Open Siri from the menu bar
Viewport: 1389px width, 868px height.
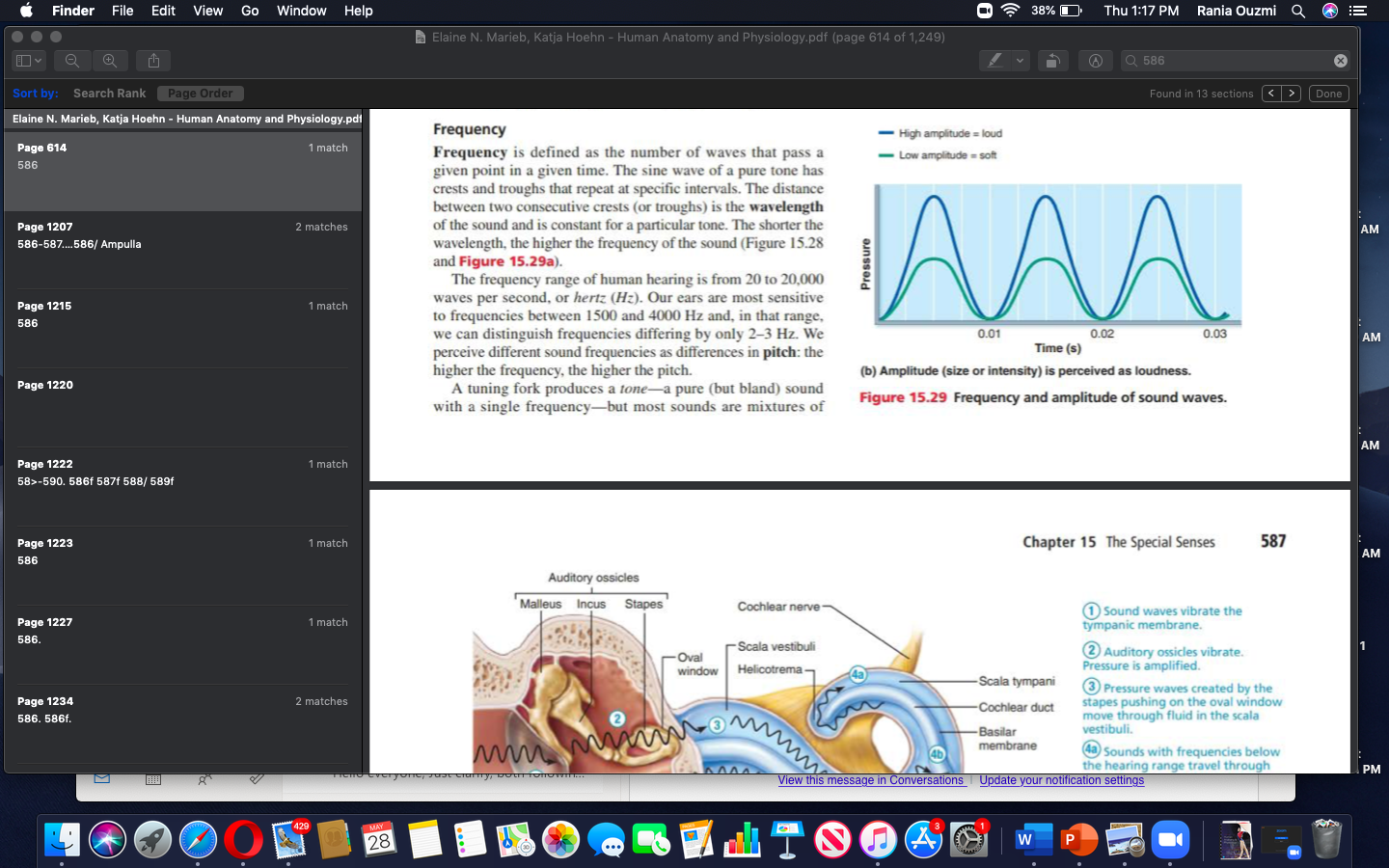(1330, 11)
